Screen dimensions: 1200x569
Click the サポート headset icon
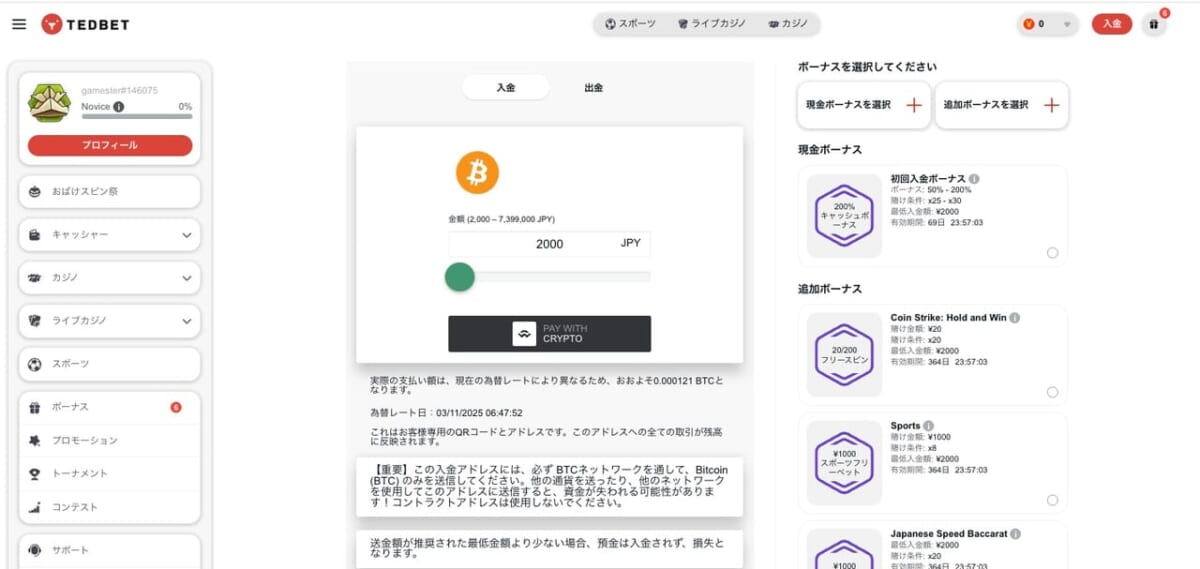35,550
